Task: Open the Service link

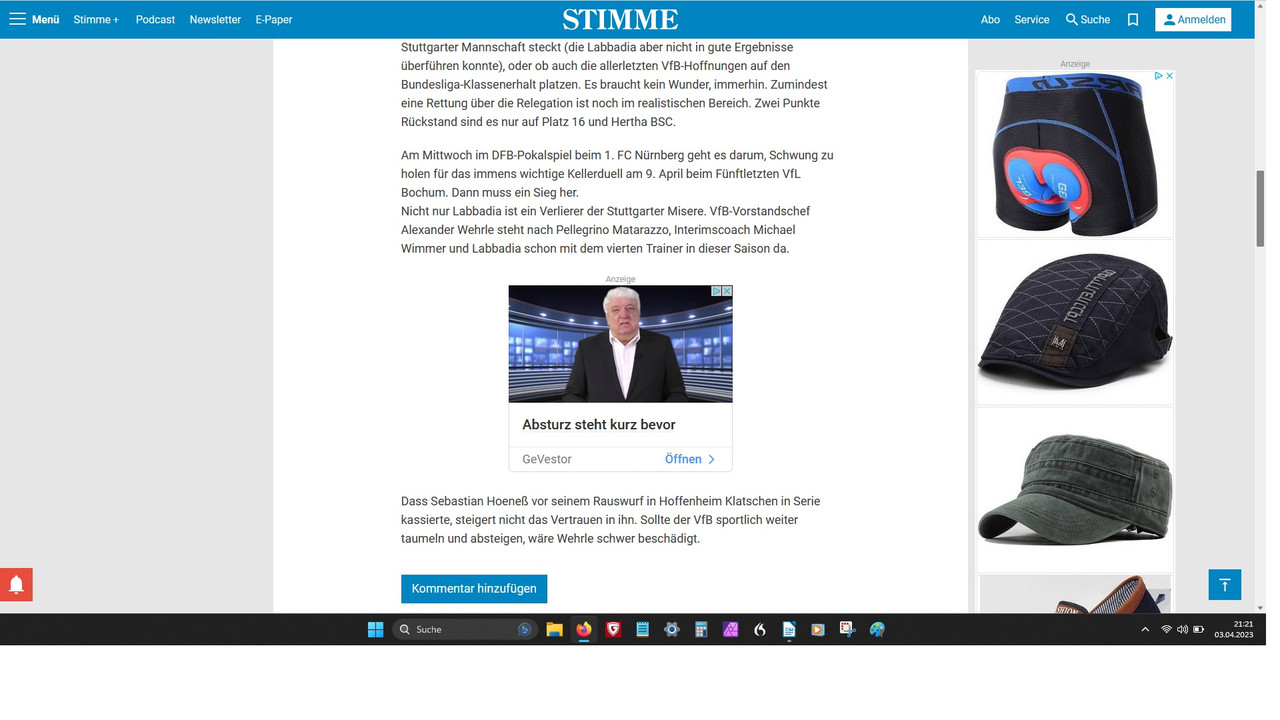Action: 1032,19
